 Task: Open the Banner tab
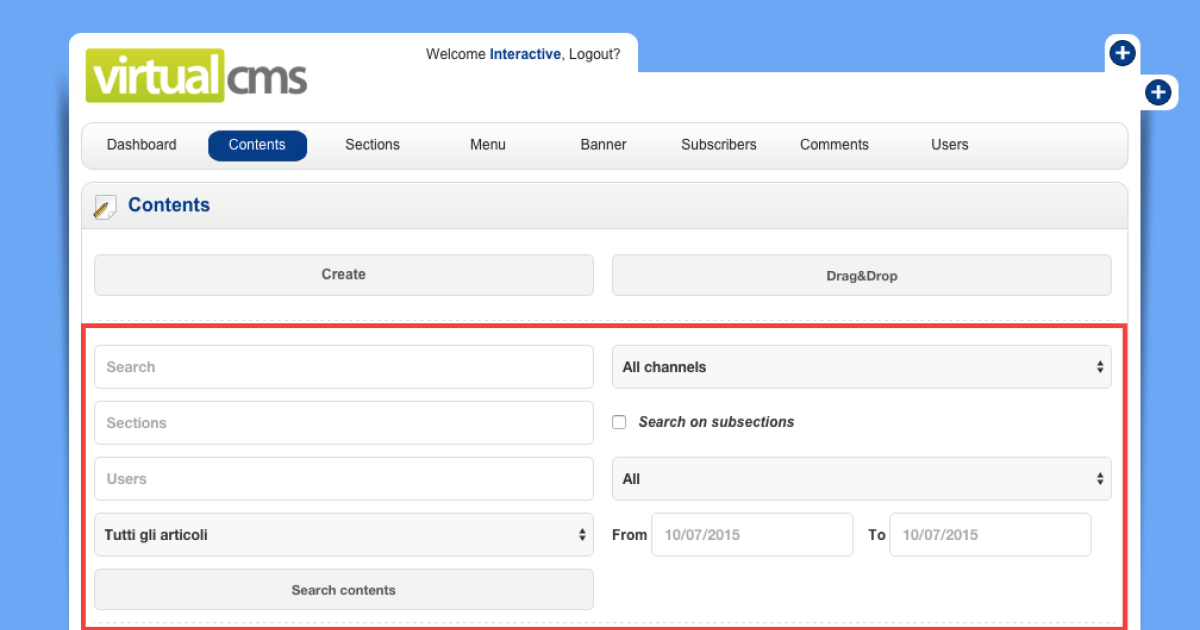[603, 145]
